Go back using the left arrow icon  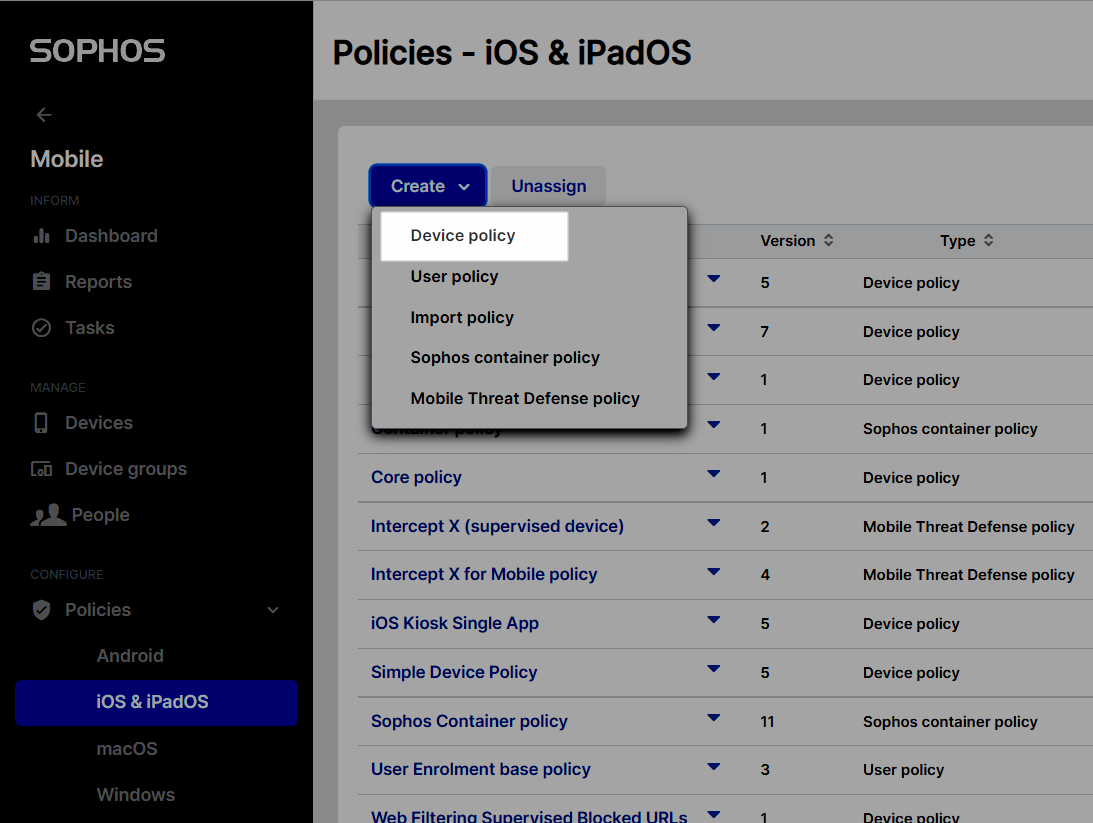[44, 115]
